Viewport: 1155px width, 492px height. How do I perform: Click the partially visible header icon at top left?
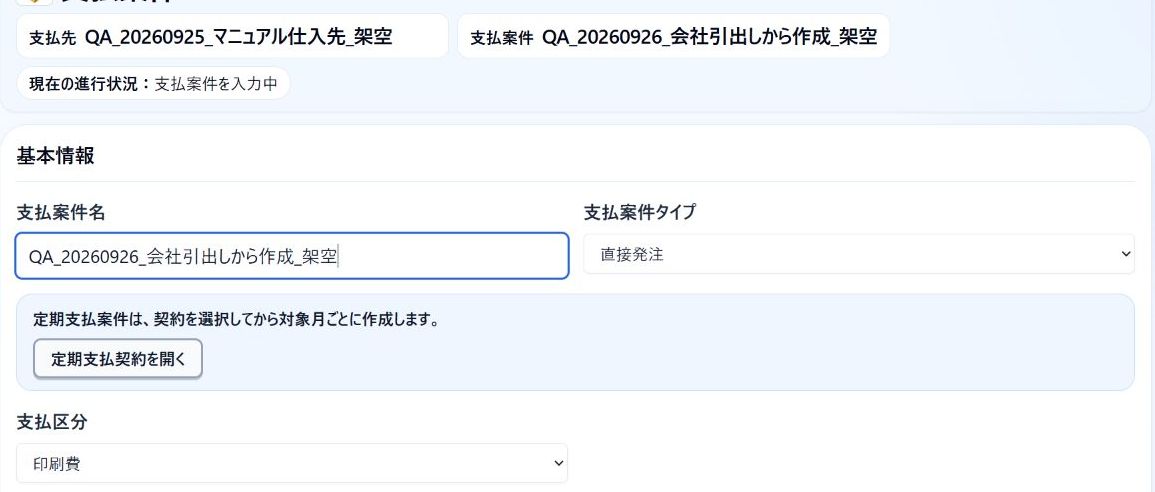point(34,2)
